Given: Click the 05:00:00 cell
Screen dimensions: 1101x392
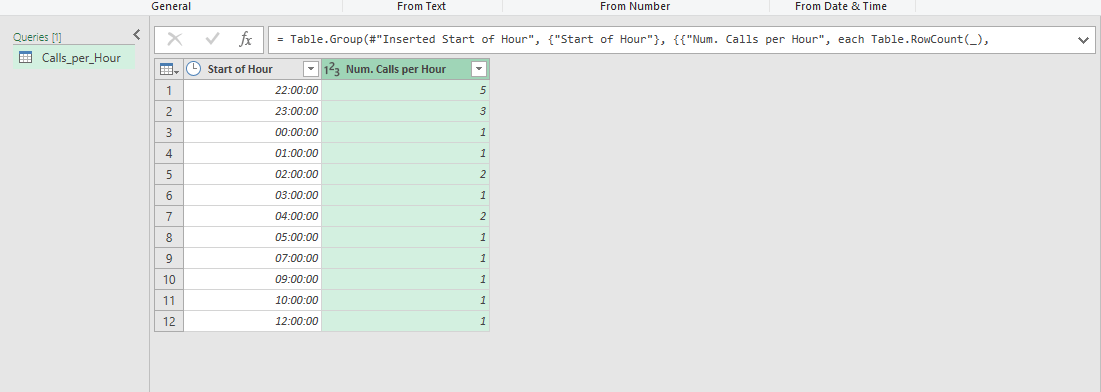Looking at the screenshot, I should (252, 237).
